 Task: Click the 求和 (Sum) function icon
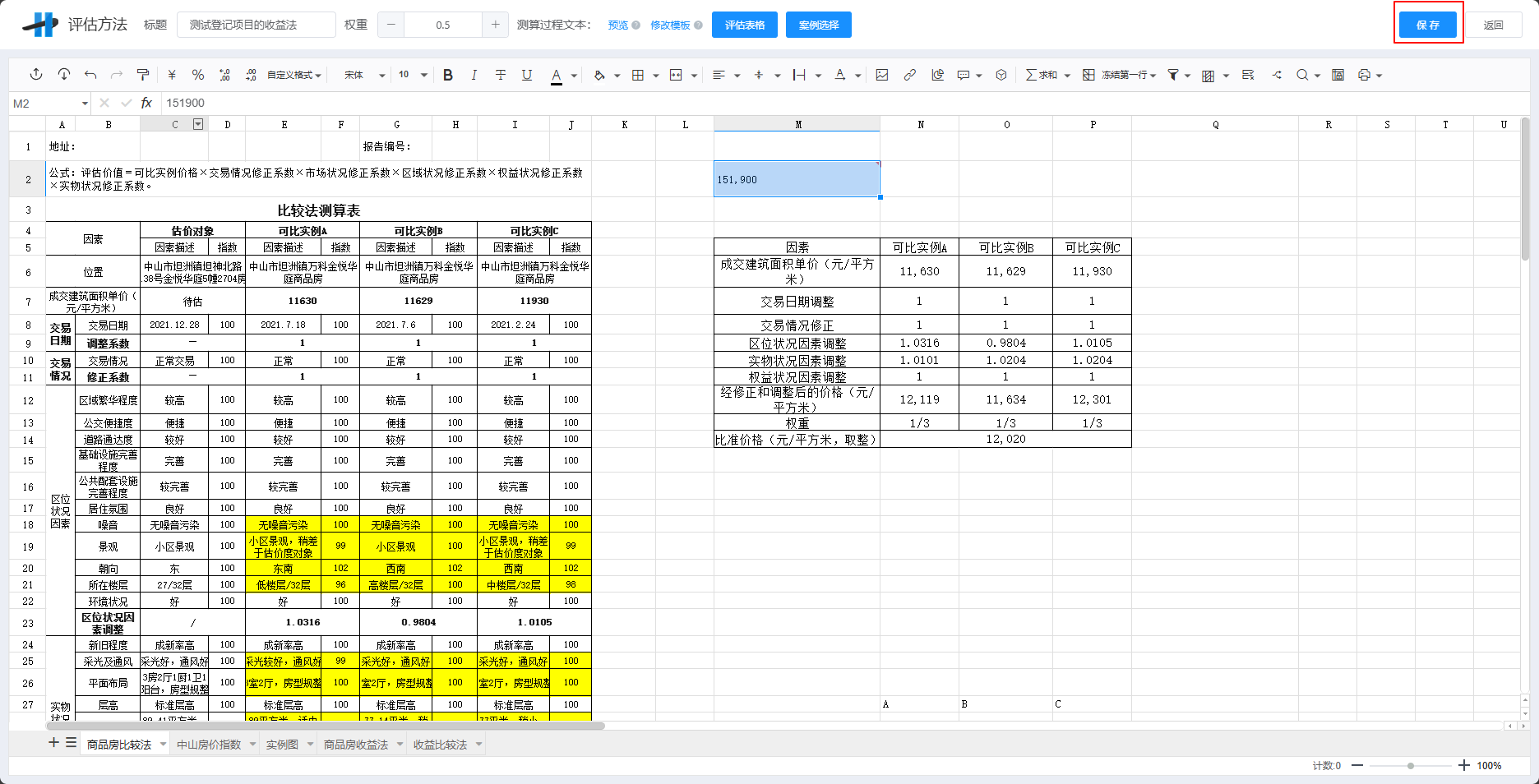[x=1034, y=74]
